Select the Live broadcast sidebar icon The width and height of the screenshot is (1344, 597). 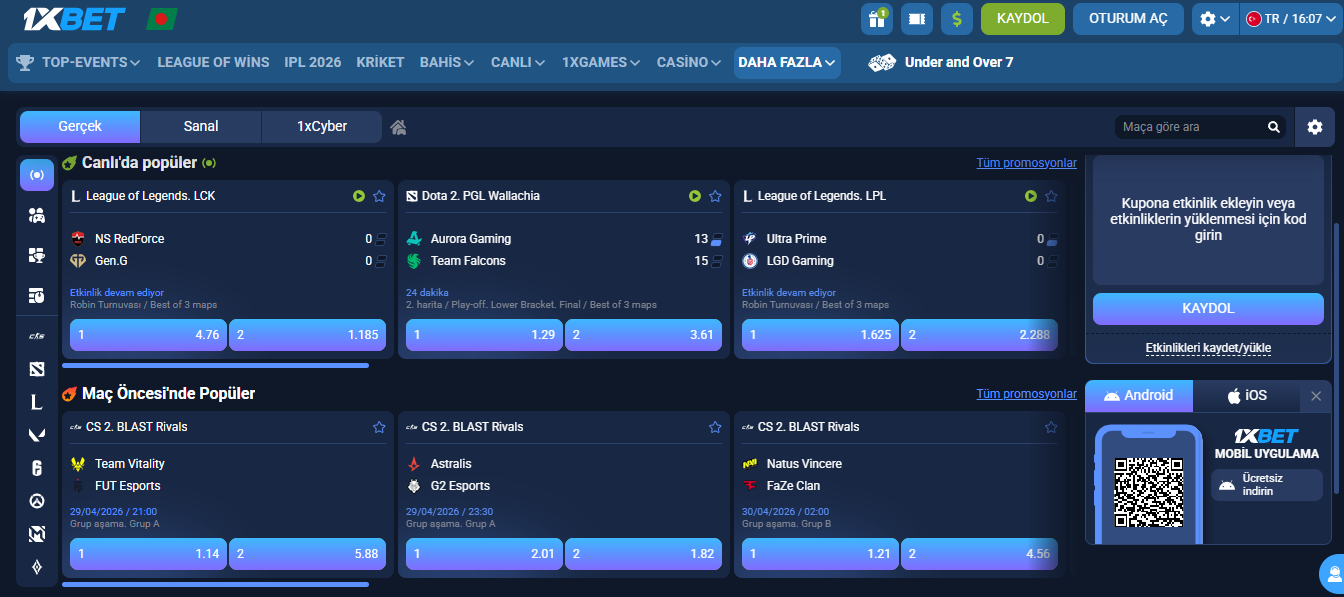point(37,175)
